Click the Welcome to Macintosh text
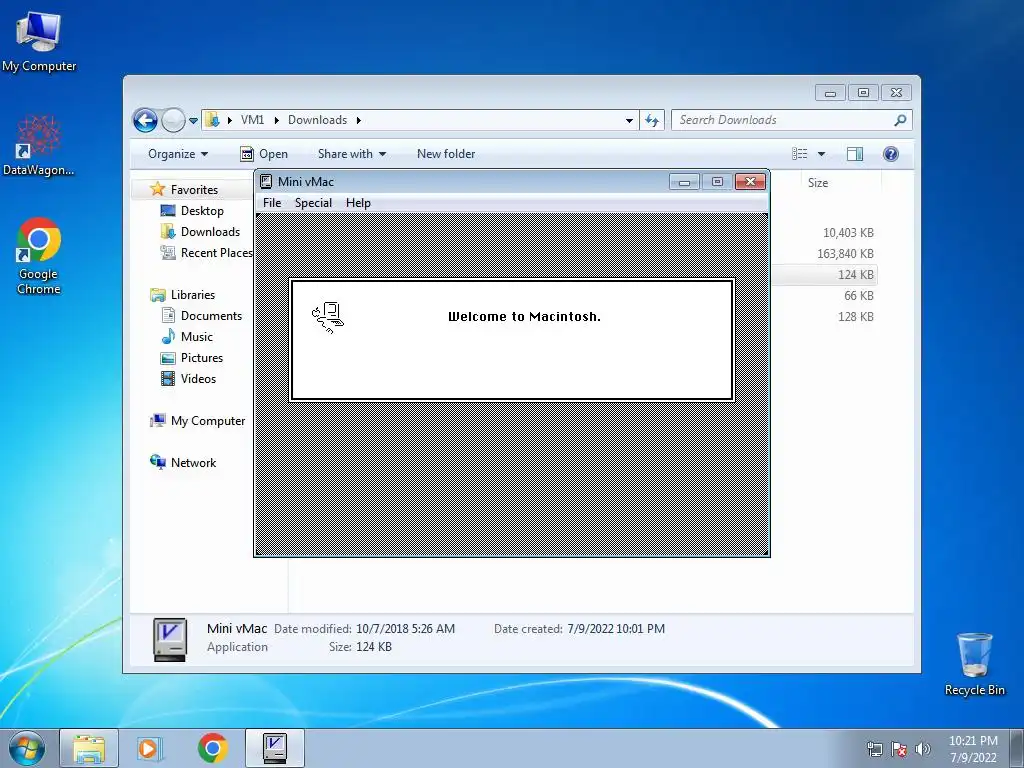This screenshot has width=1024, height=768. pos(524,317)
